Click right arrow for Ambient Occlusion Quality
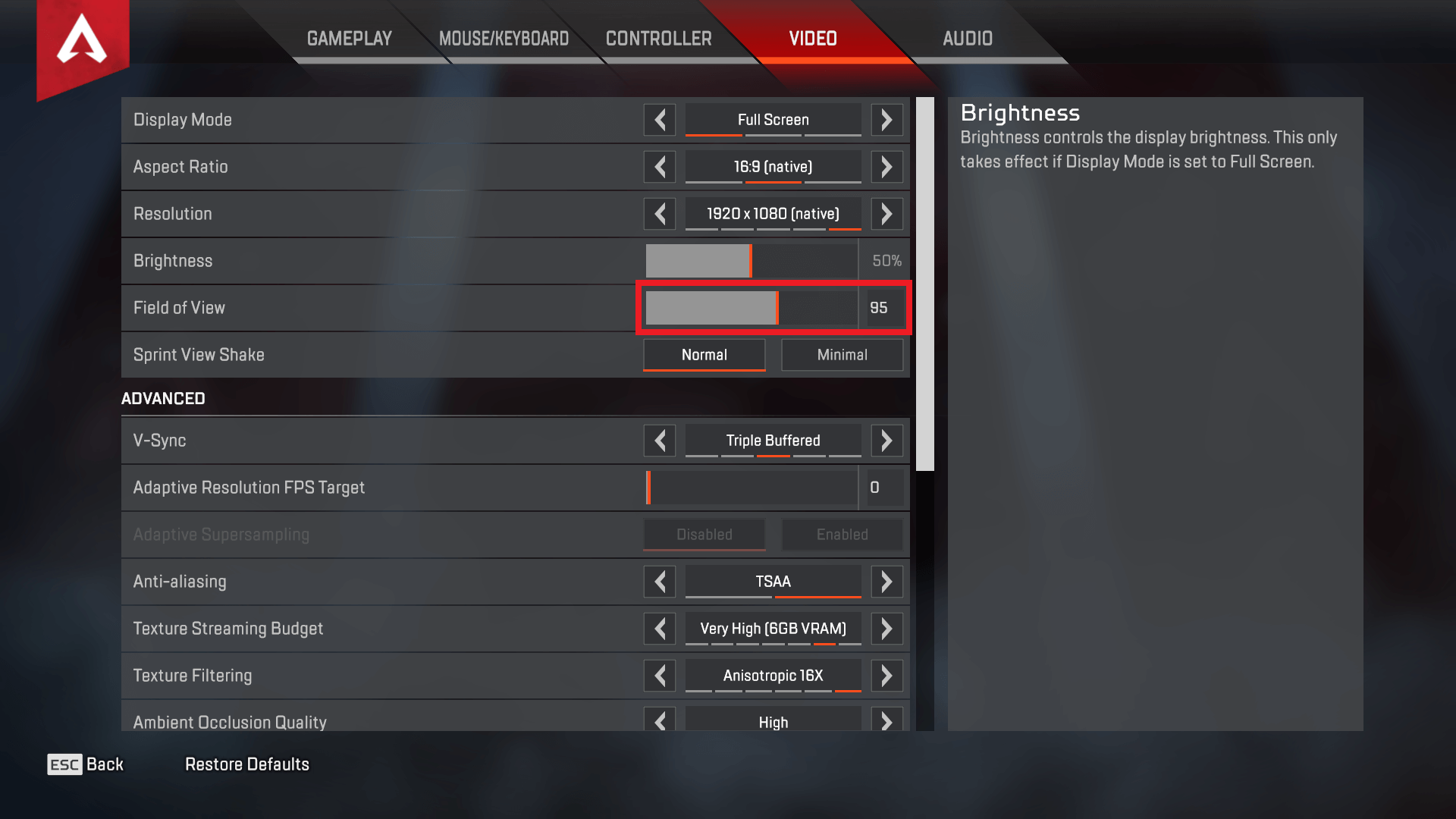The image size is (1456, 819). pos(886,719)
